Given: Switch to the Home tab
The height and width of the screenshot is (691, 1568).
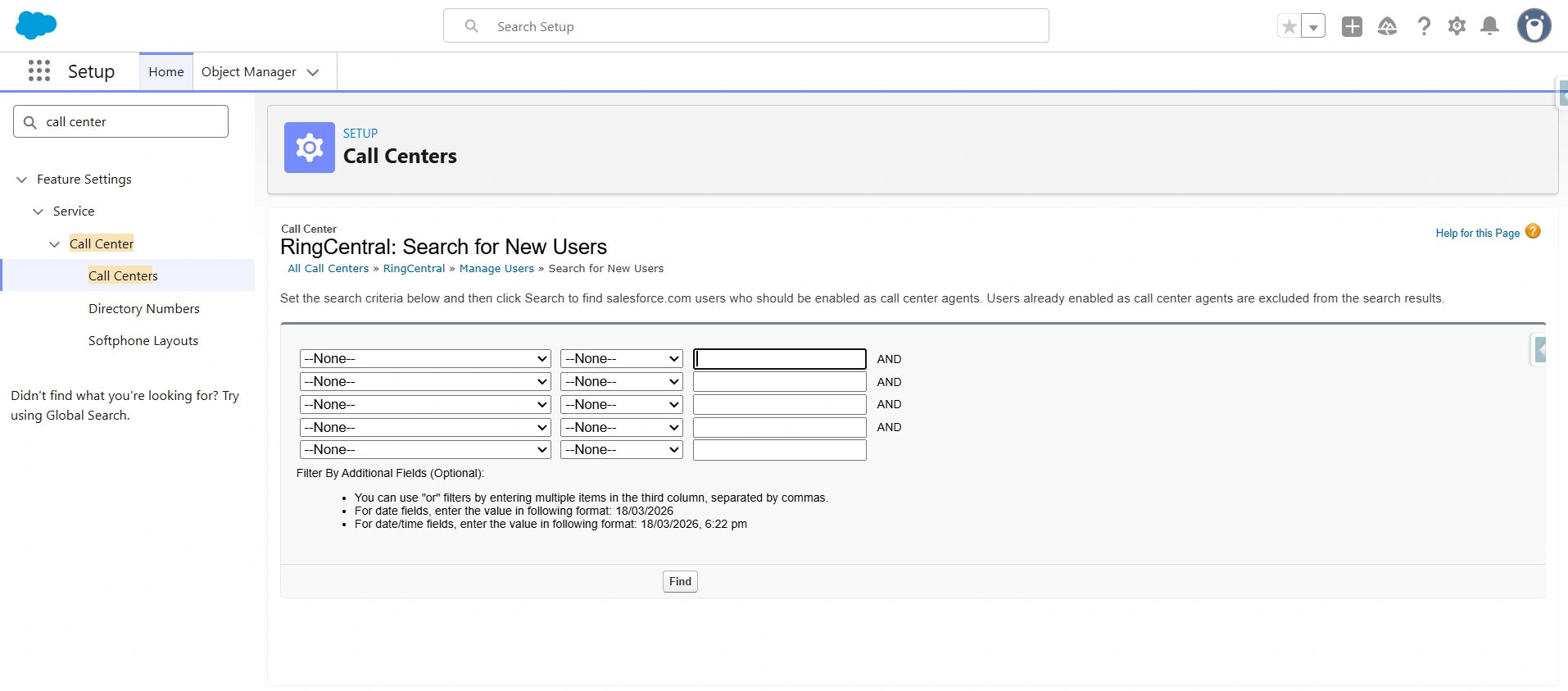Looking at the screenshot, I should pos(166,72).
